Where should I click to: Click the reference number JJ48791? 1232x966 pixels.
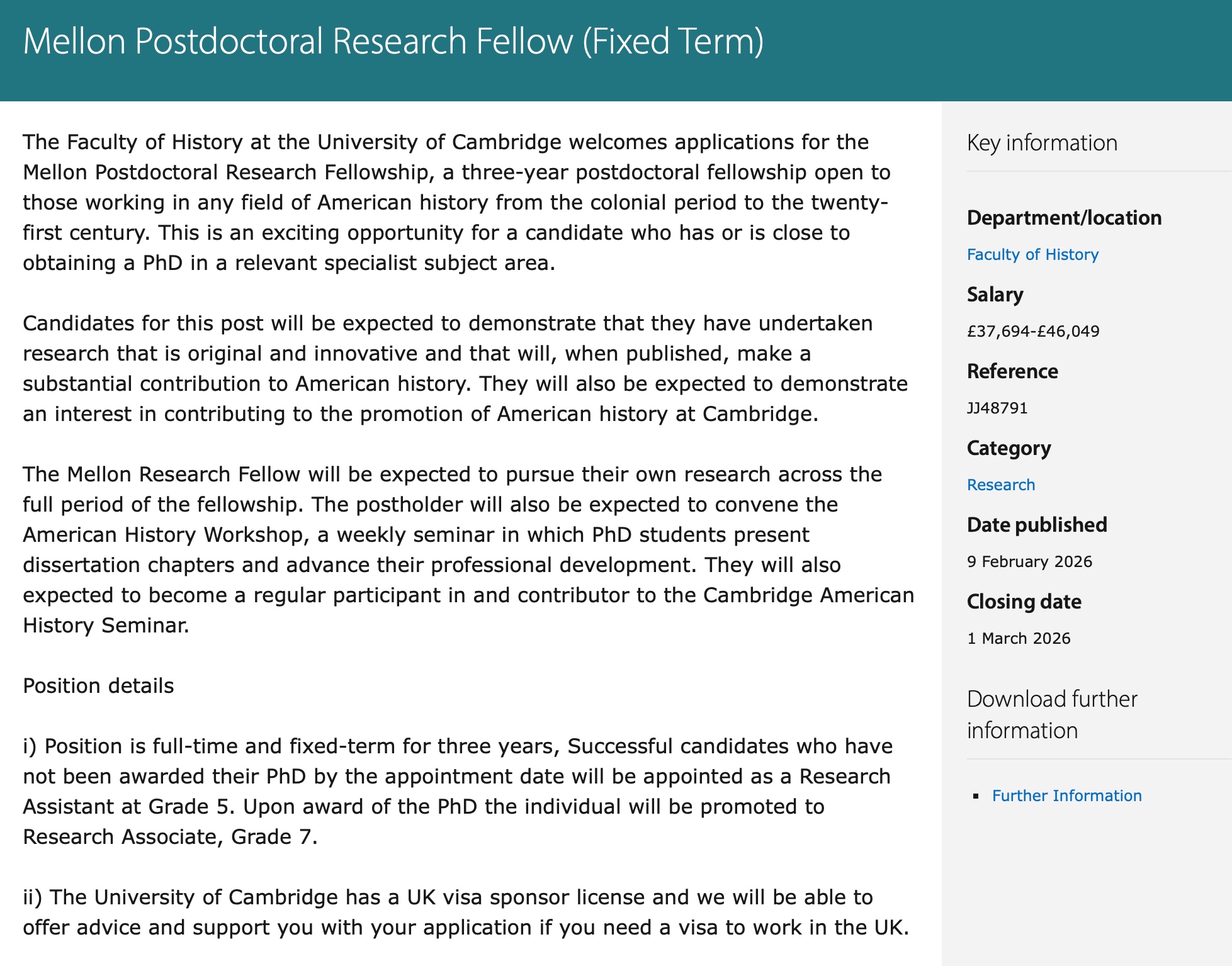997,408
